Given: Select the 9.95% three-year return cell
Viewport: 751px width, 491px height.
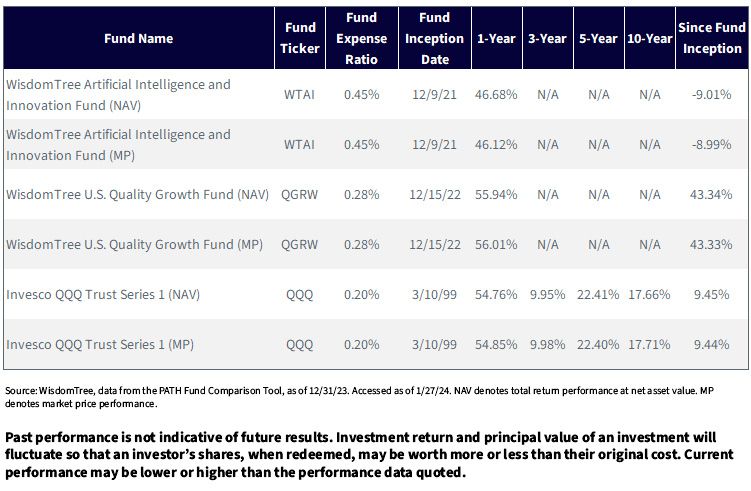Looking at the screenshot, I should [547, 294].
